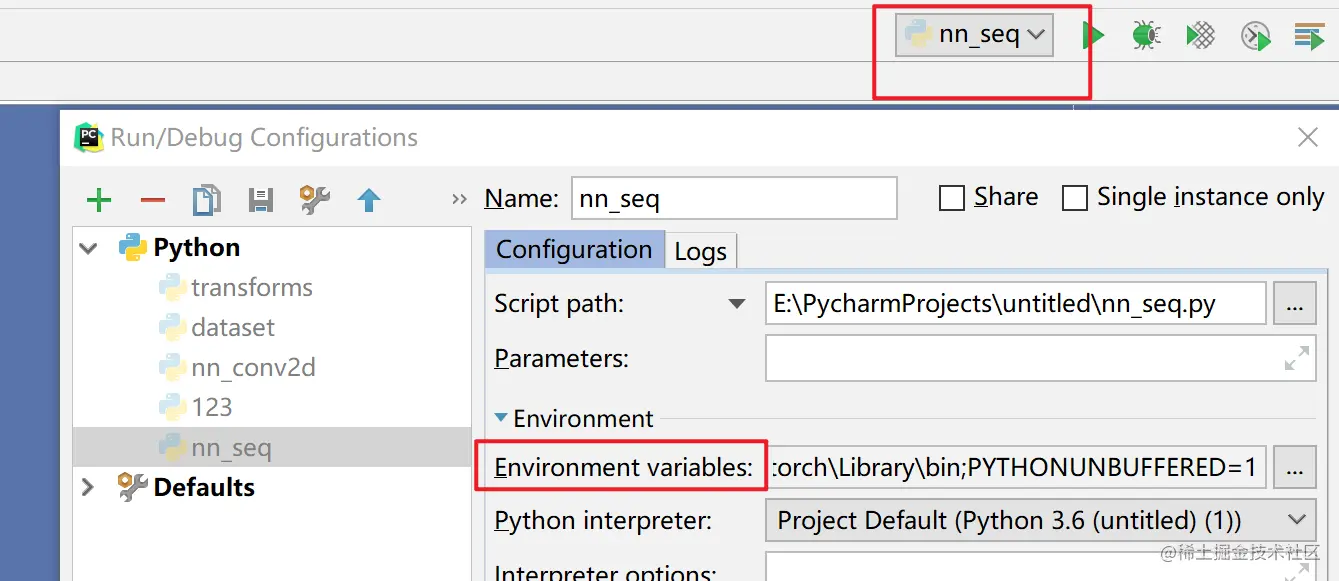Click the Name input field
This screenshot has width=1339, height=581.
(734, 198)
